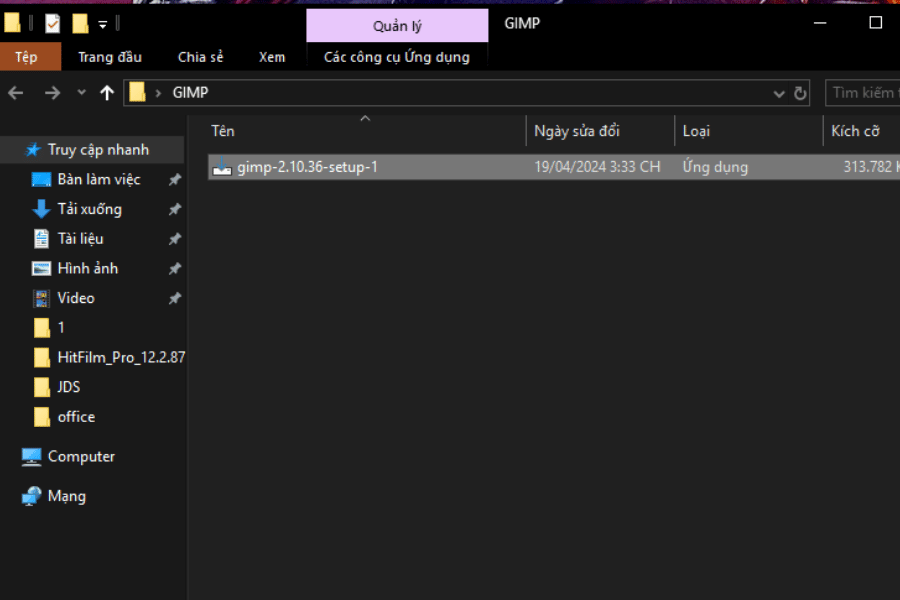This screenshot has height=600, width=900.
Task: Click the search box input field
Action: point(864,93)
